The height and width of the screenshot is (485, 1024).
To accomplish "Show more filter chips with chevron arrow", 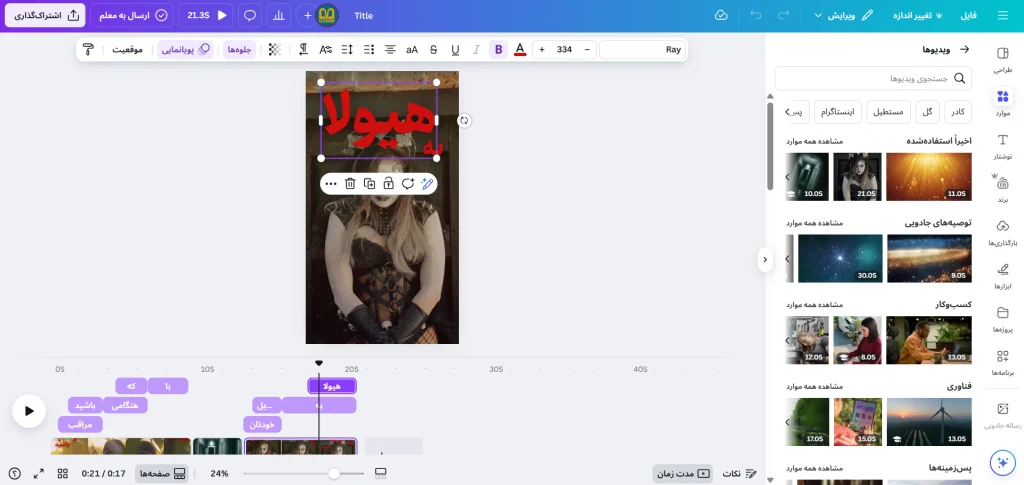I will click(x=788, y=112).
